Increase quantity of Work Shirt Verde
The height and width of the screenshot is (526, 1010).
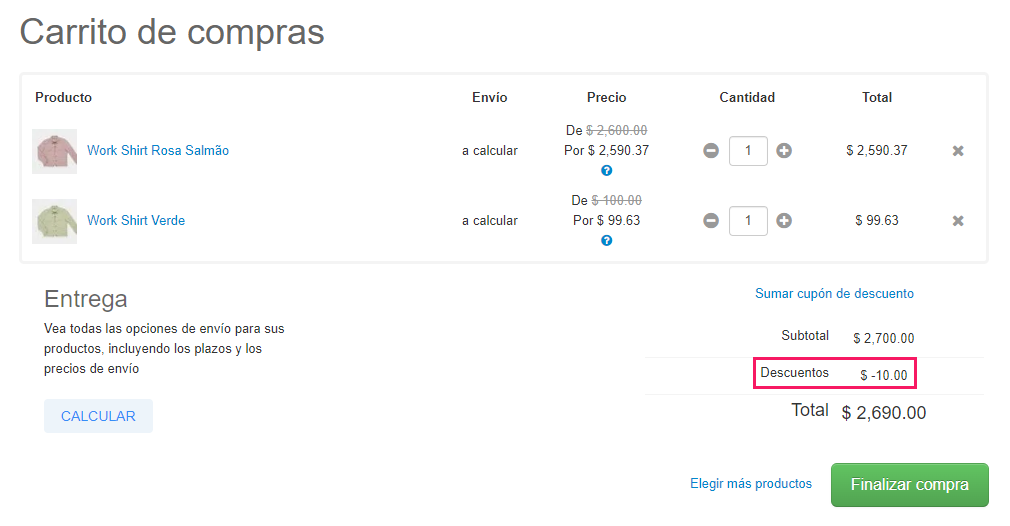click(x=784, y=221)
